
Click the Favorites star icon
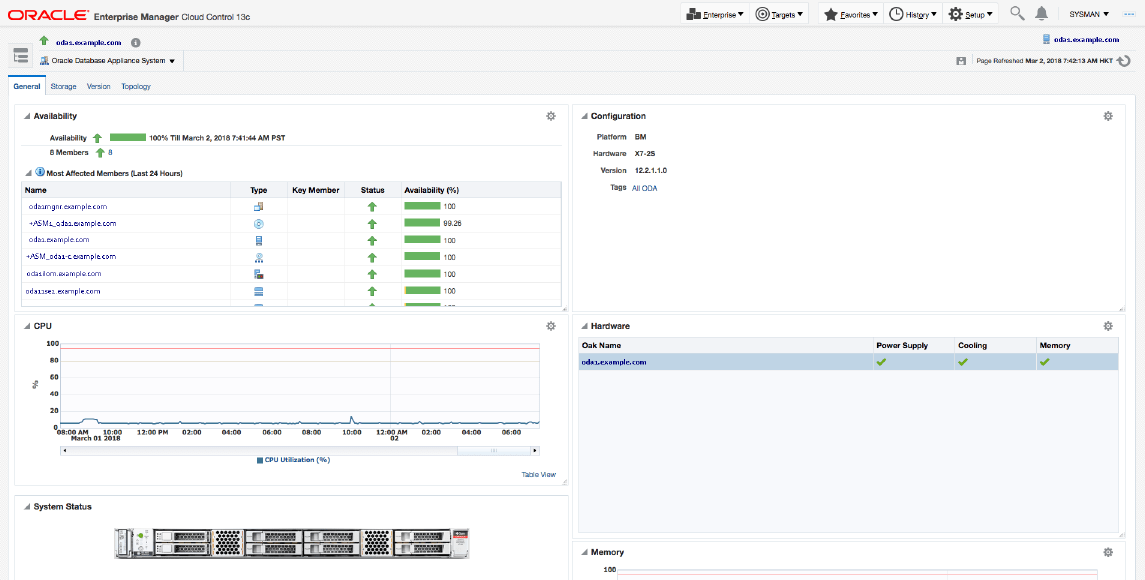(830, 14)
